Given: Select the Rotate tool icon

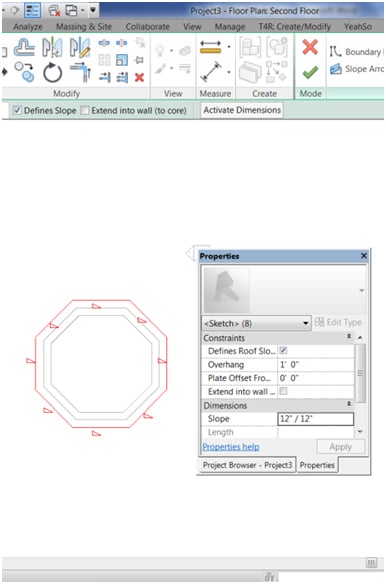Looking at the screenshot, I should pyautogui.click(x=52, y=72).
